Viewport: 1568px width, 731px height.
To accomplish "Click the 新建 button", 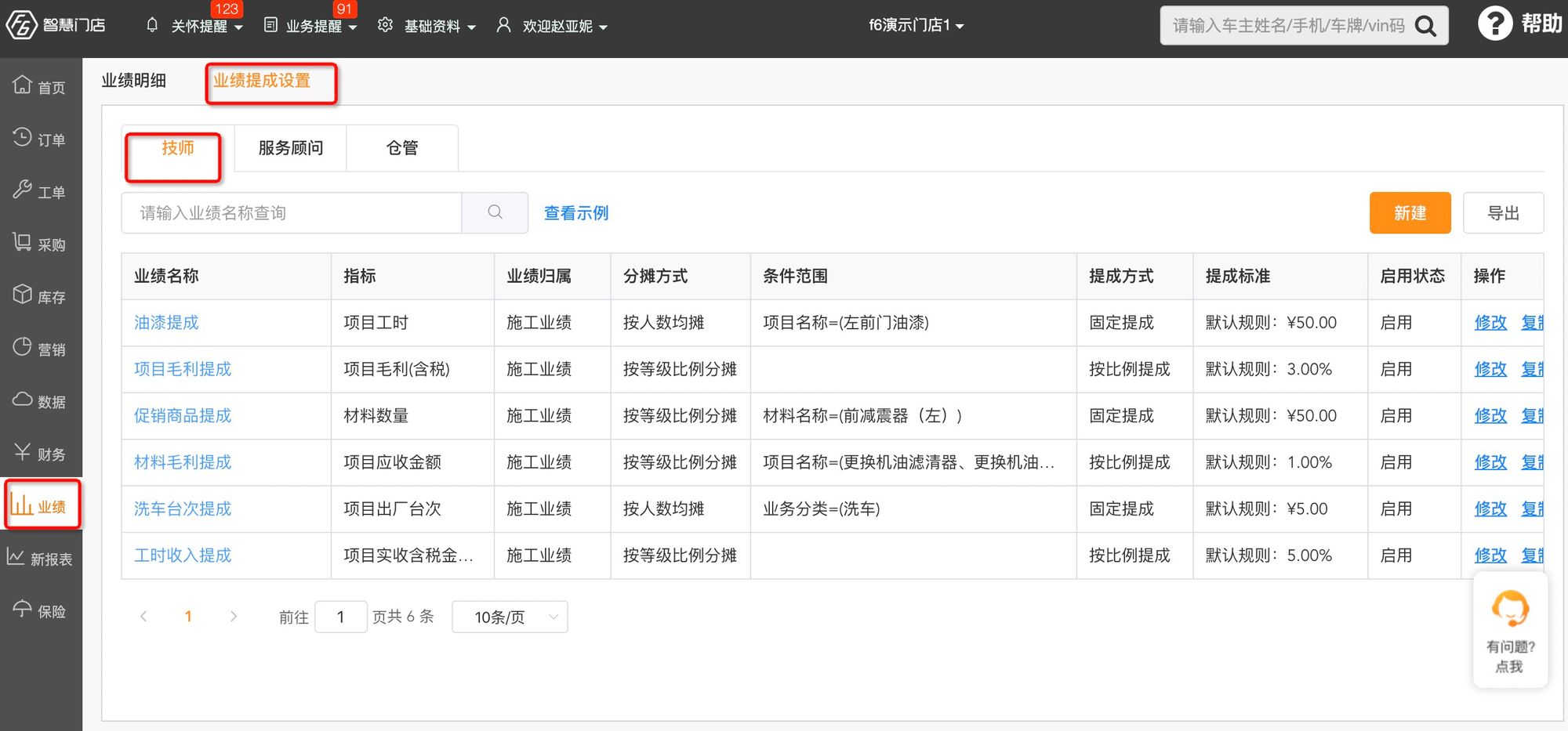I will tap(1410, 212).
